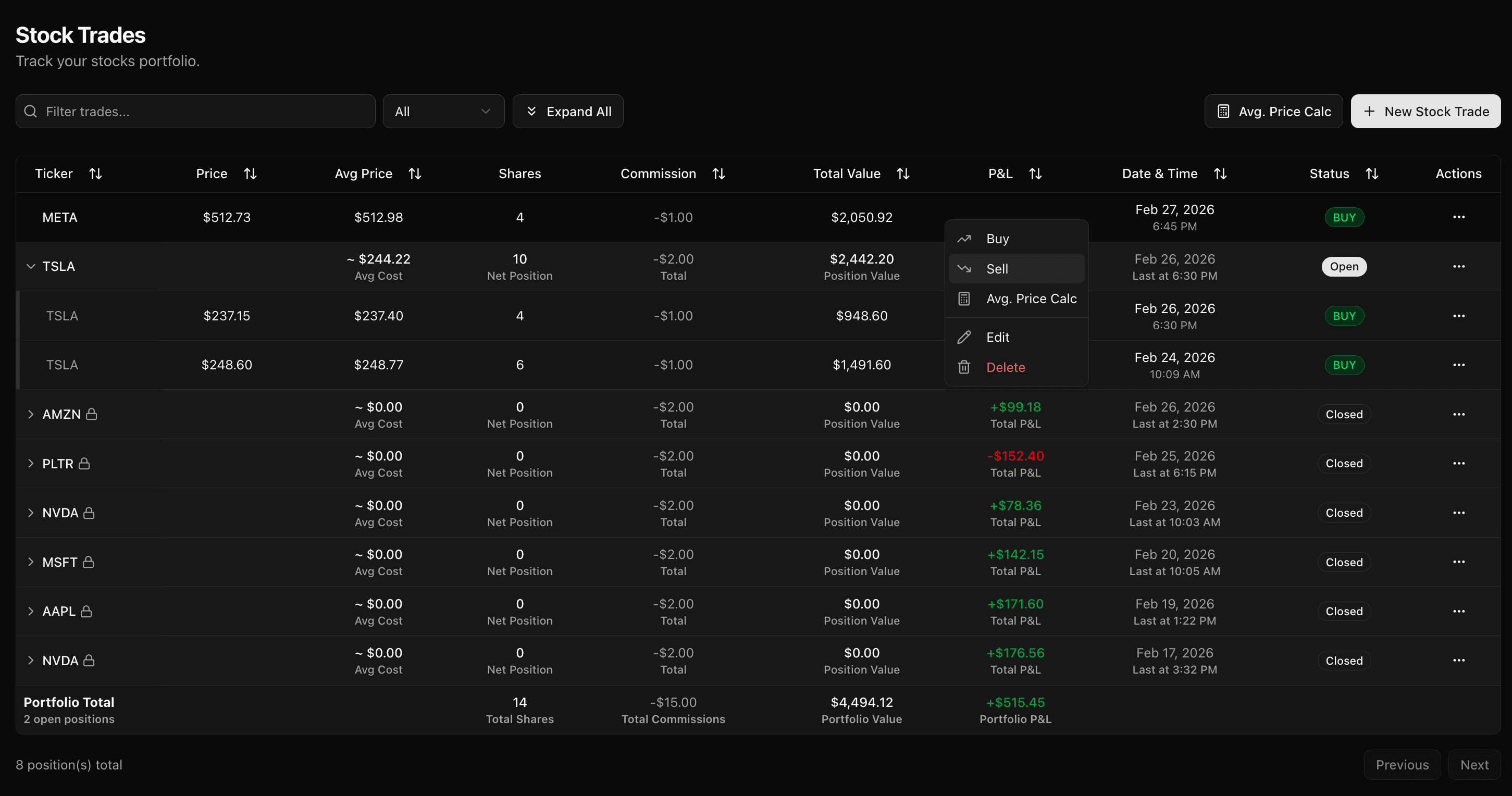Sort trades by P&L arrows icon
This screenshot has width=1512, height=796.
click(1035, 174)
